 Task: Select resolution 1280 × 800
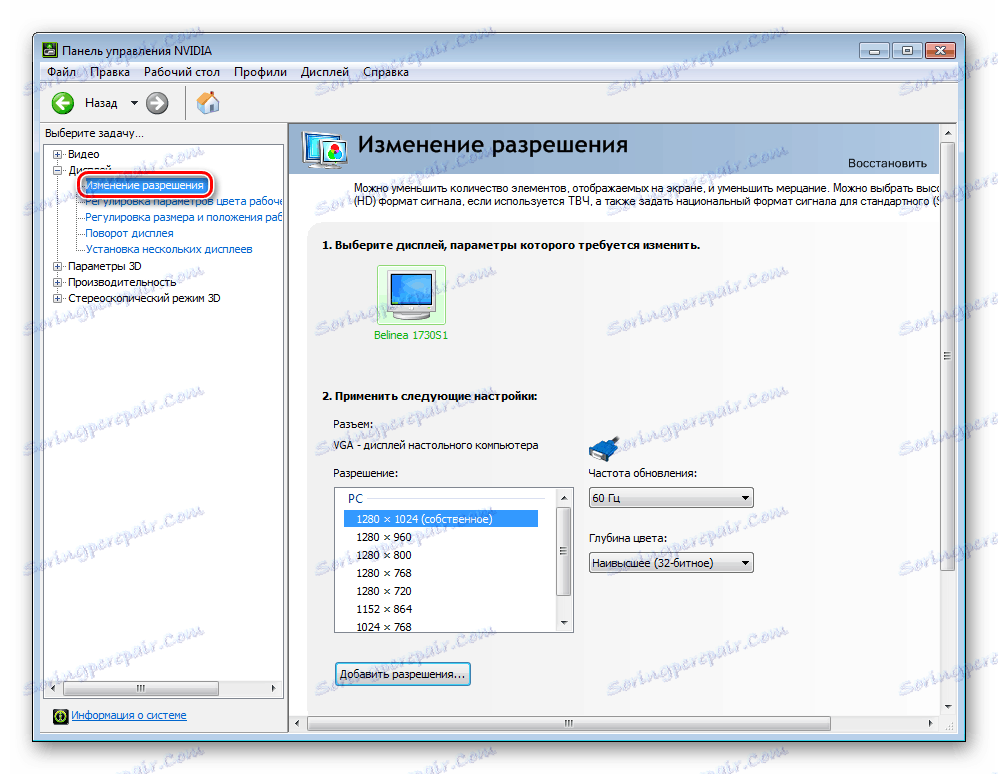tap(384, 555)
